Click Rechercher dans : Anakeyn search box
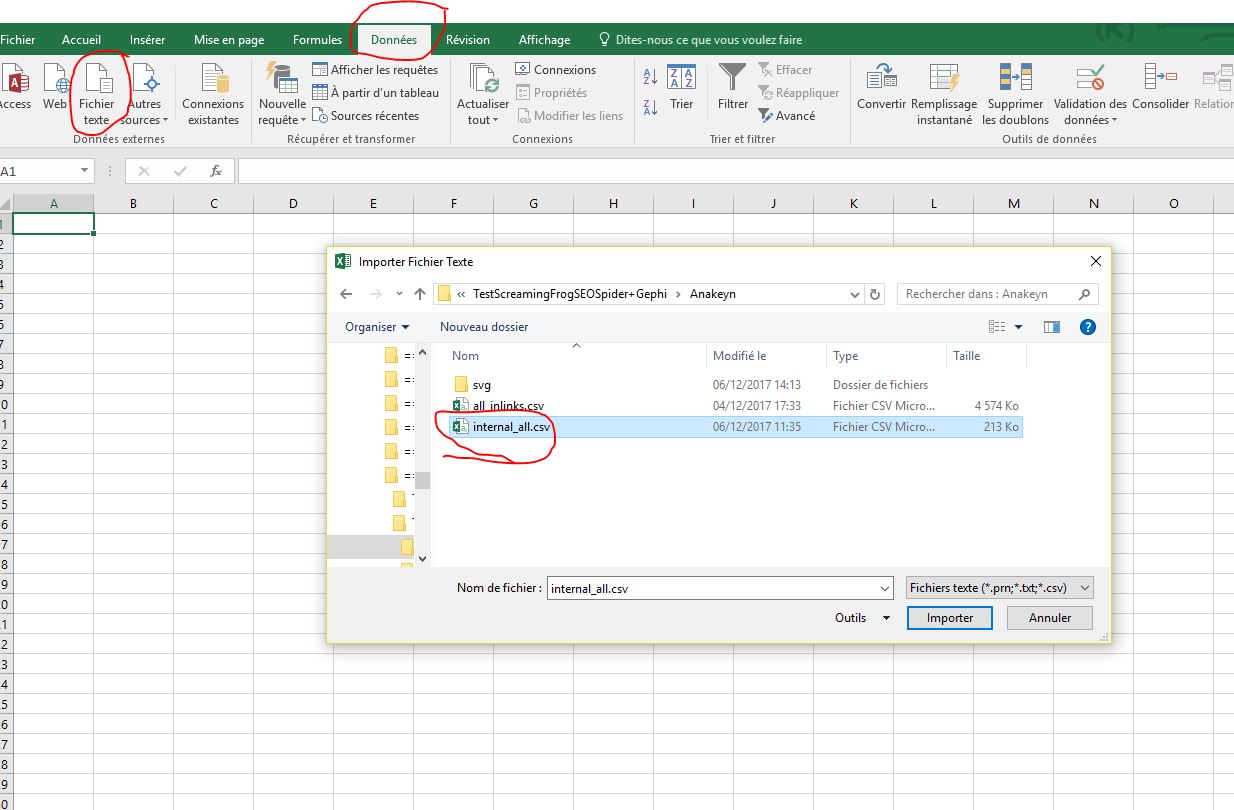The image size is (1234, 810). [x=997, y=294]
